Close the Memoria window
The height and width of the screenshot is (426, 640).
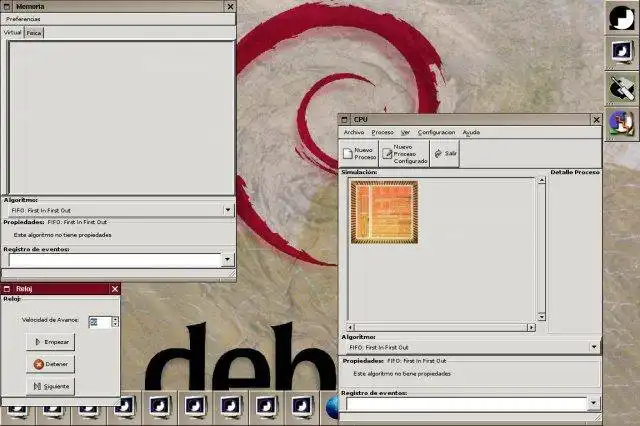click(x=230, y=7)
